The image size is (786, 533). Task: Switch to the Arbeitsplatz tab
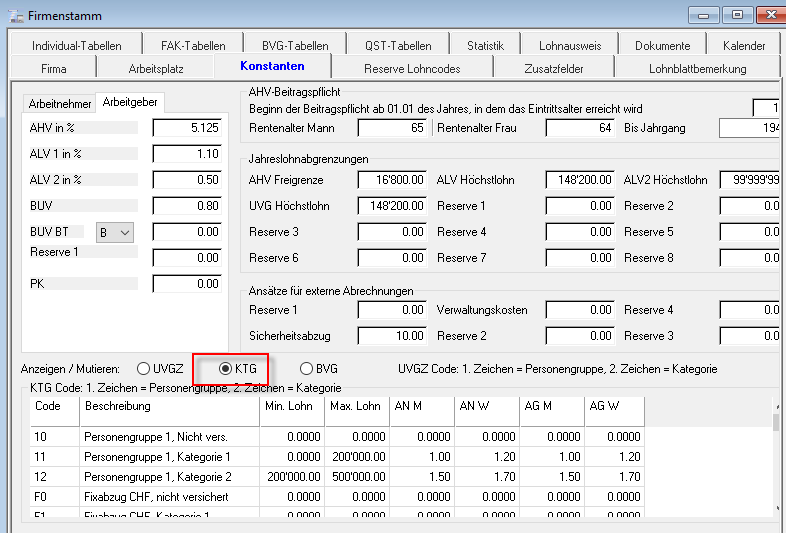[156, 69]
